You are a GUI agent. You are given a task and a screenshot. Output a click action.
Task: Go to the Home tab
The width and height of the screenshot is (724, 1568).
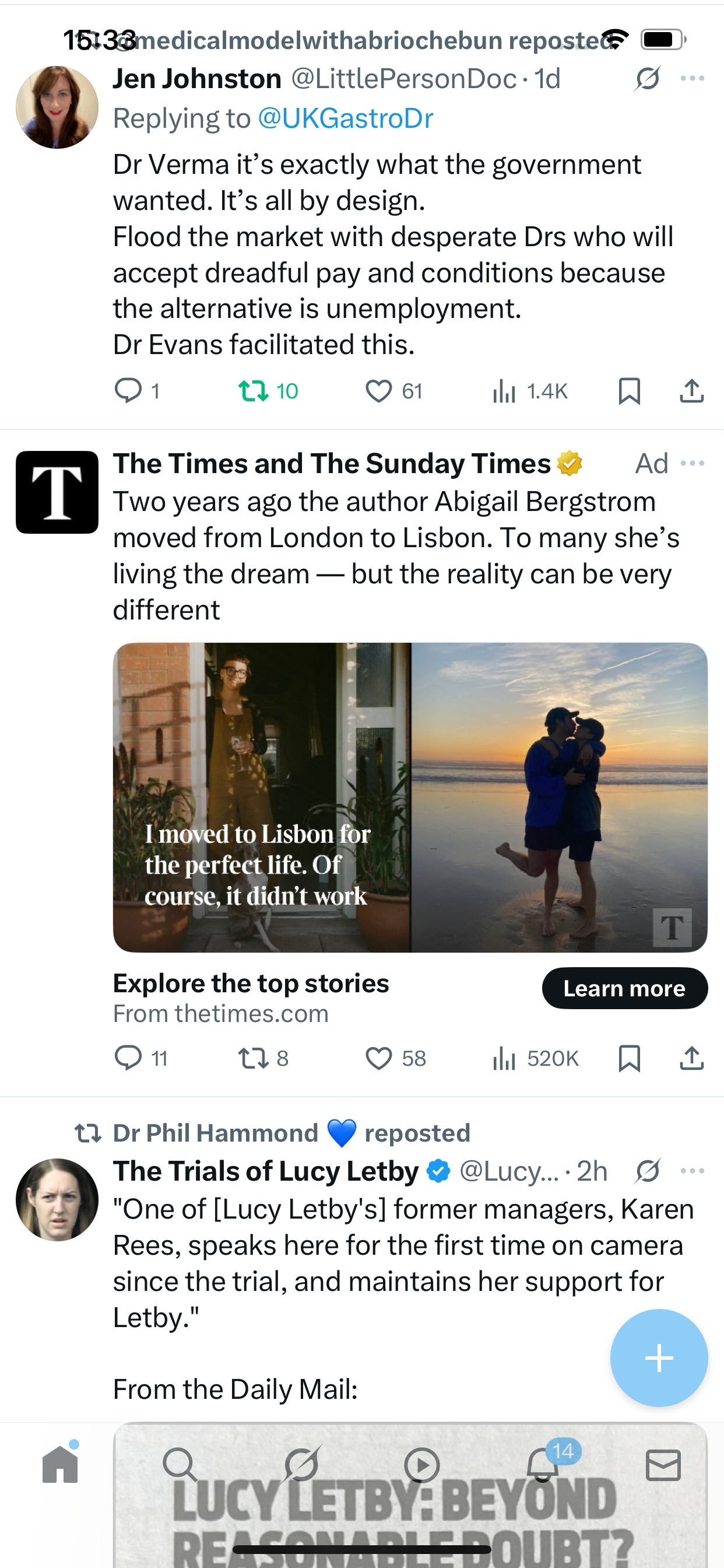pyautogui.click(x=60, y=1465)
